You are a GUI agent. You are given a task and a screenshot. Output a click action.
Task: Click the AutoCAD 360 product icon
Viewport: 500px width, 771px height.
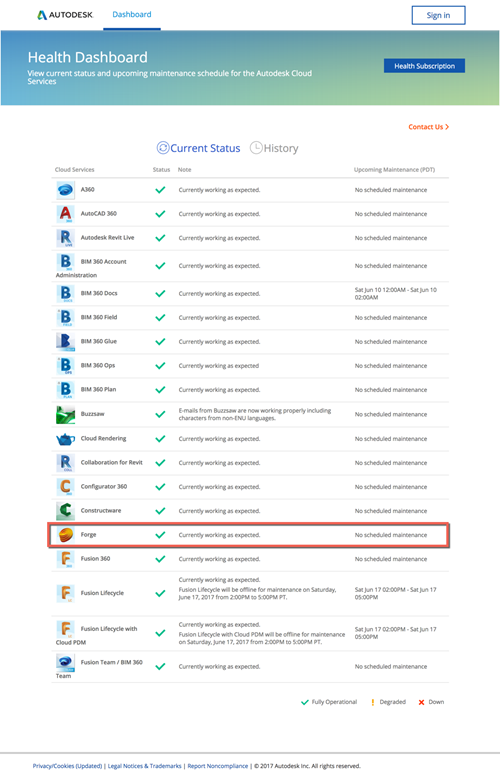click(x=65, y=214)
